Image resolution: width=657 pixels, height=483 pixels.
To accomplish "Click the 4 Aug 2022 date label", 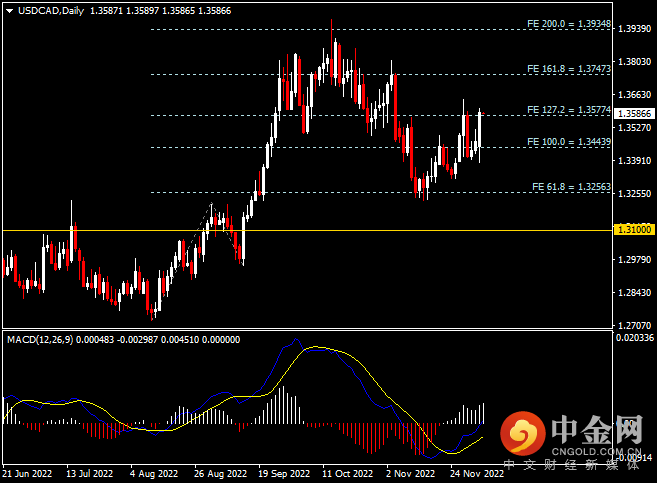I will (x=155, y=473).
